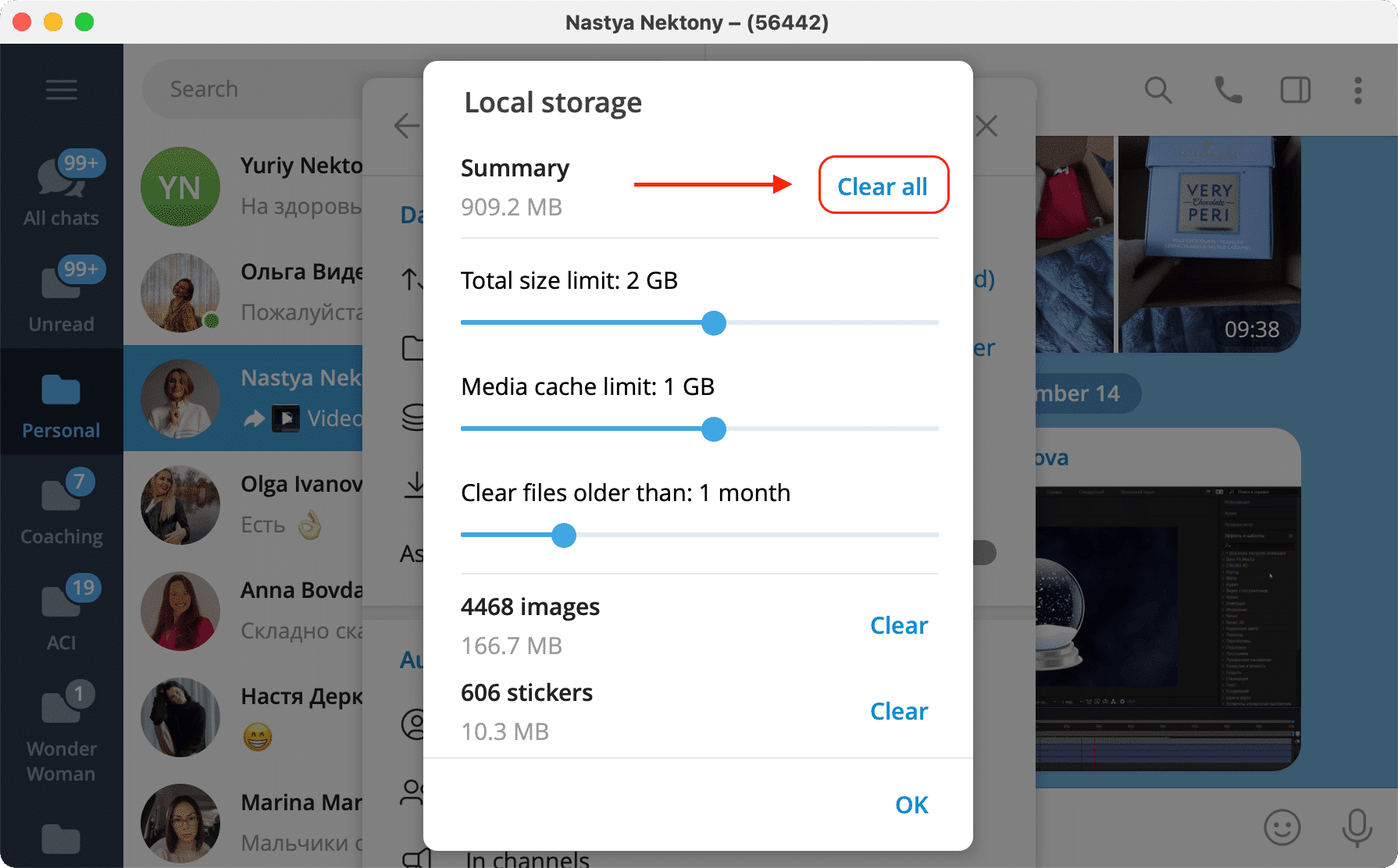Switch to the Unread folder

pyautogui.click(x=61, y=293)
